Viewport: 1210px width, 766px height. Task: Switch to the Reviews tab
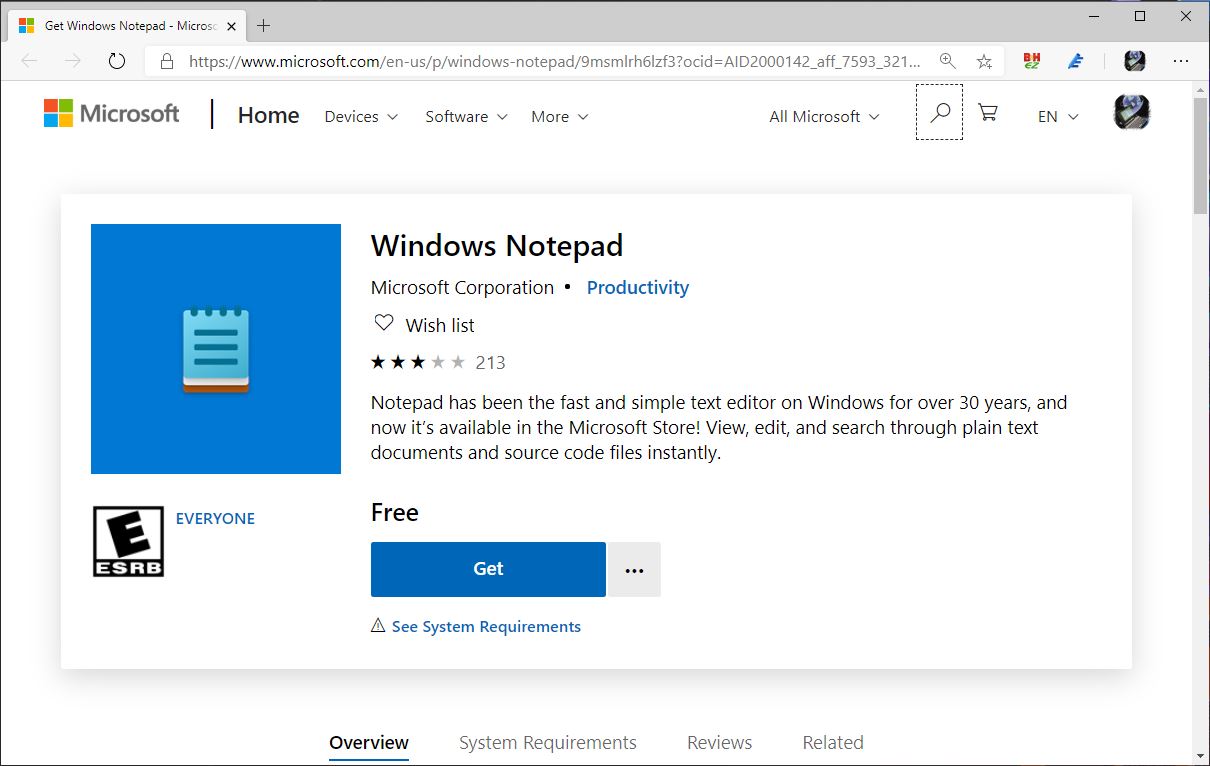point(719,742)
